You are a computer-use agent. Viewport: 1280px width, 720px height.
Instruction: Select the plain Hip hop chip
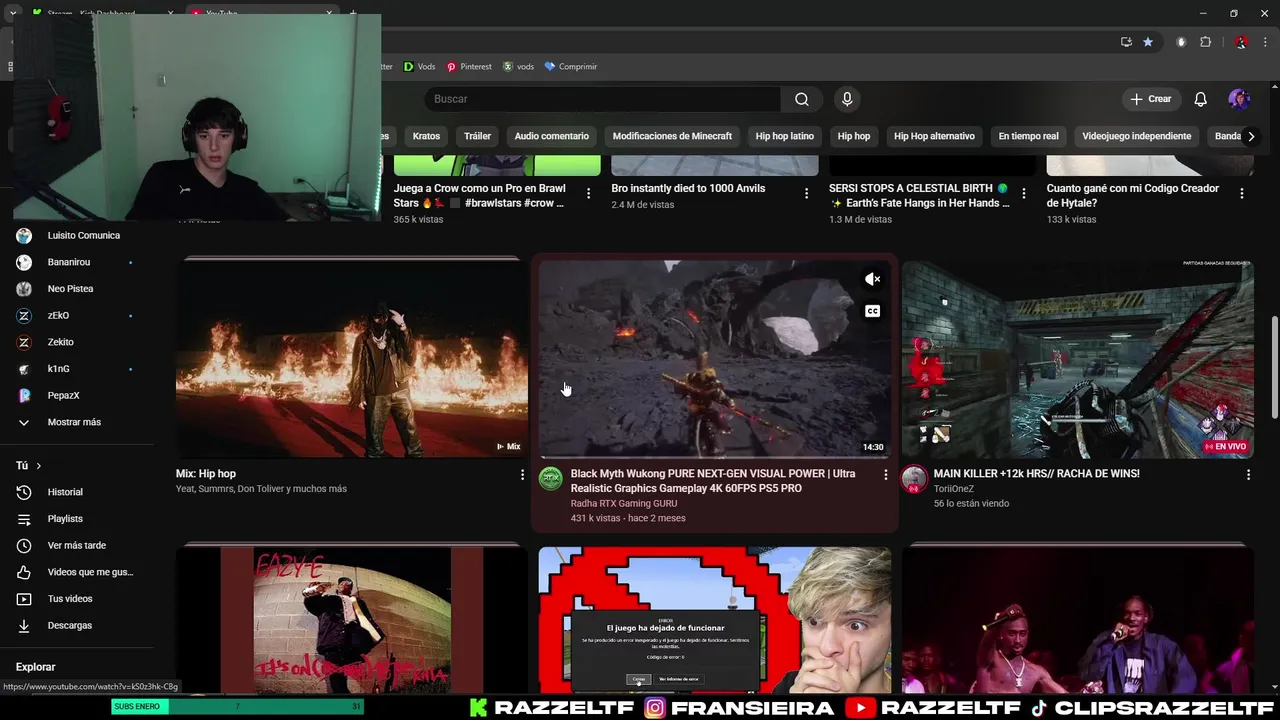tap(854, 136)
